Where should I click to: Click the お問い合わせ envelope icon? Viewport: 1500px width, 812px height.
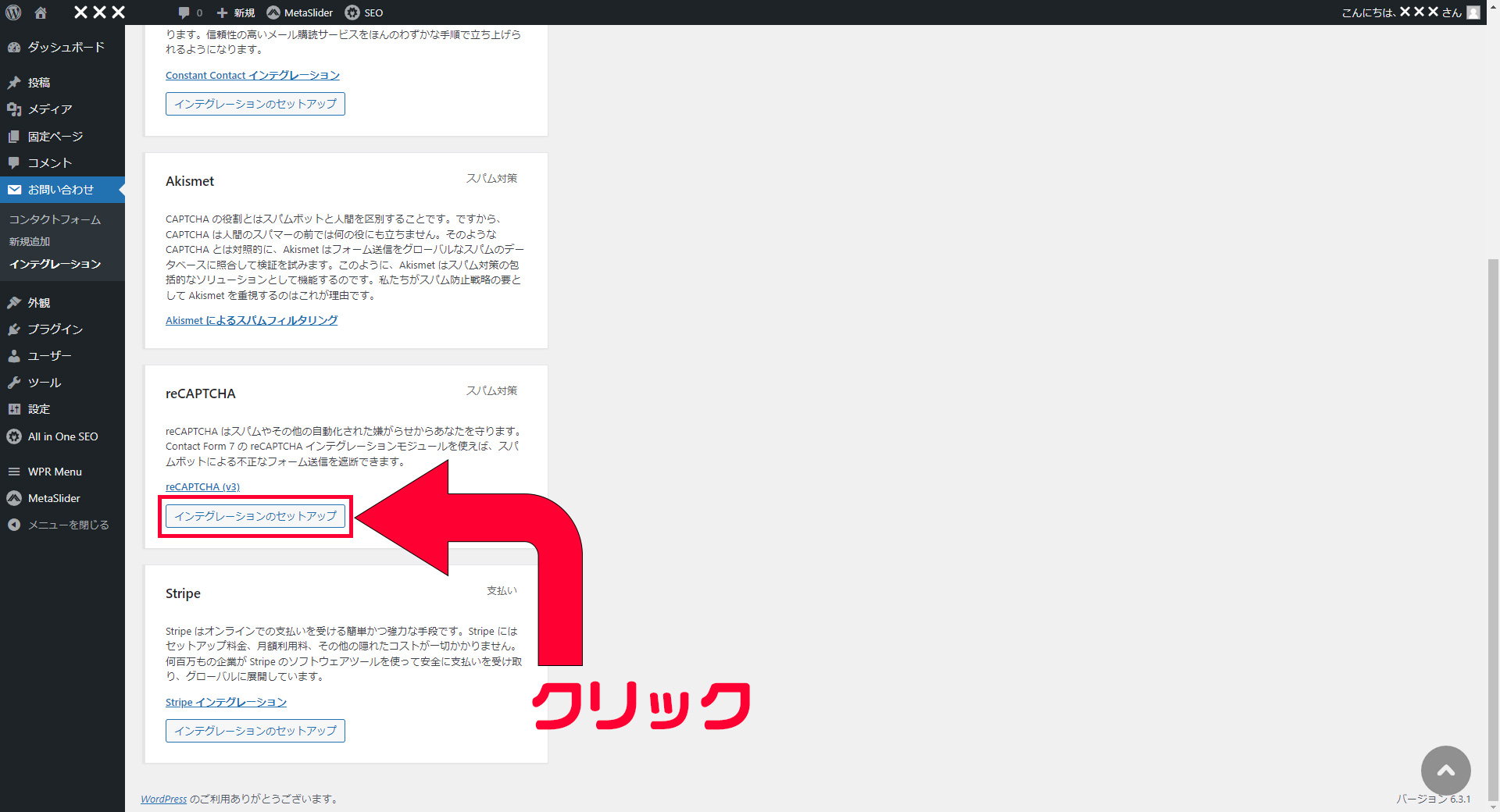(x=14, y=189)
